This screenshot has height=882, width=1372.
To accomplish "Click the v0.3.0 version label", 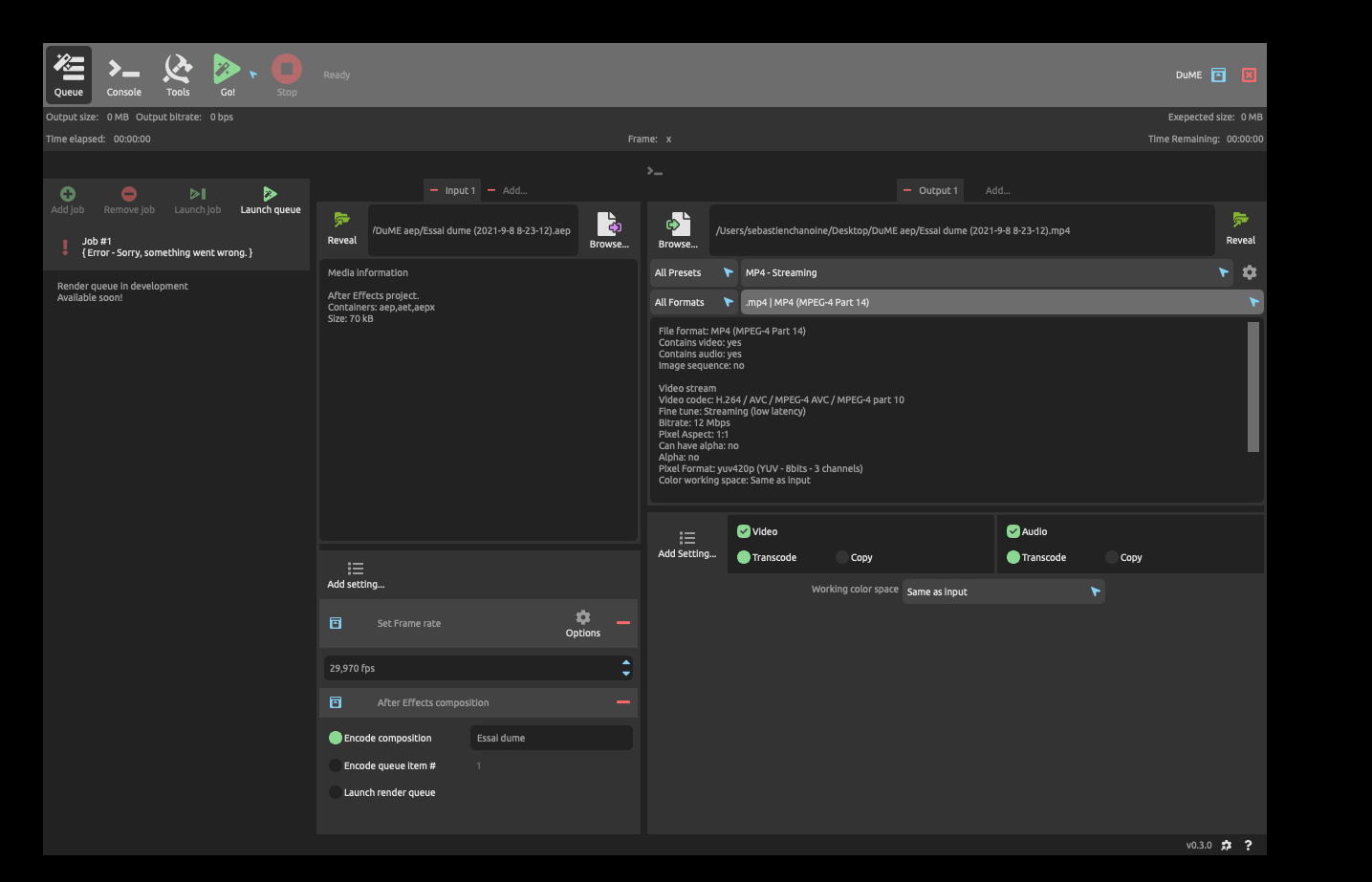I will pos(1199,845).
